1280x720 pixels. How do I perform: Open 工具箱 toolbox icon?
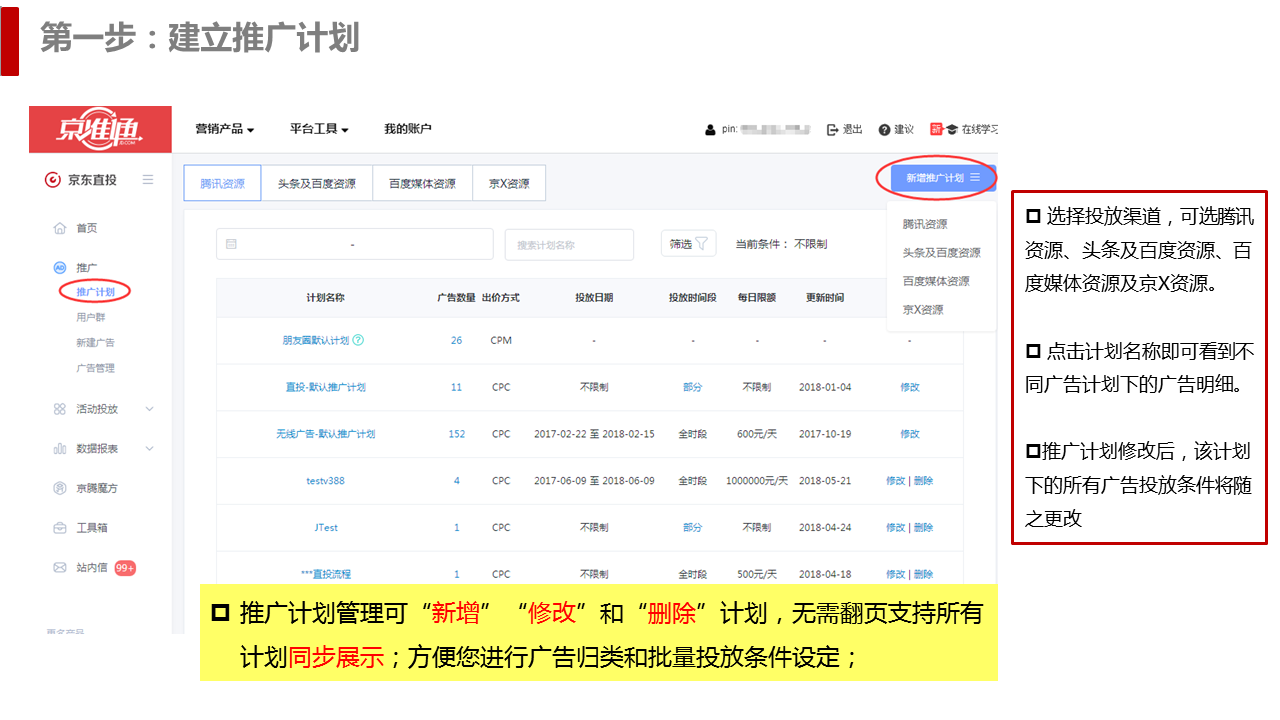[x=59, y=528]
